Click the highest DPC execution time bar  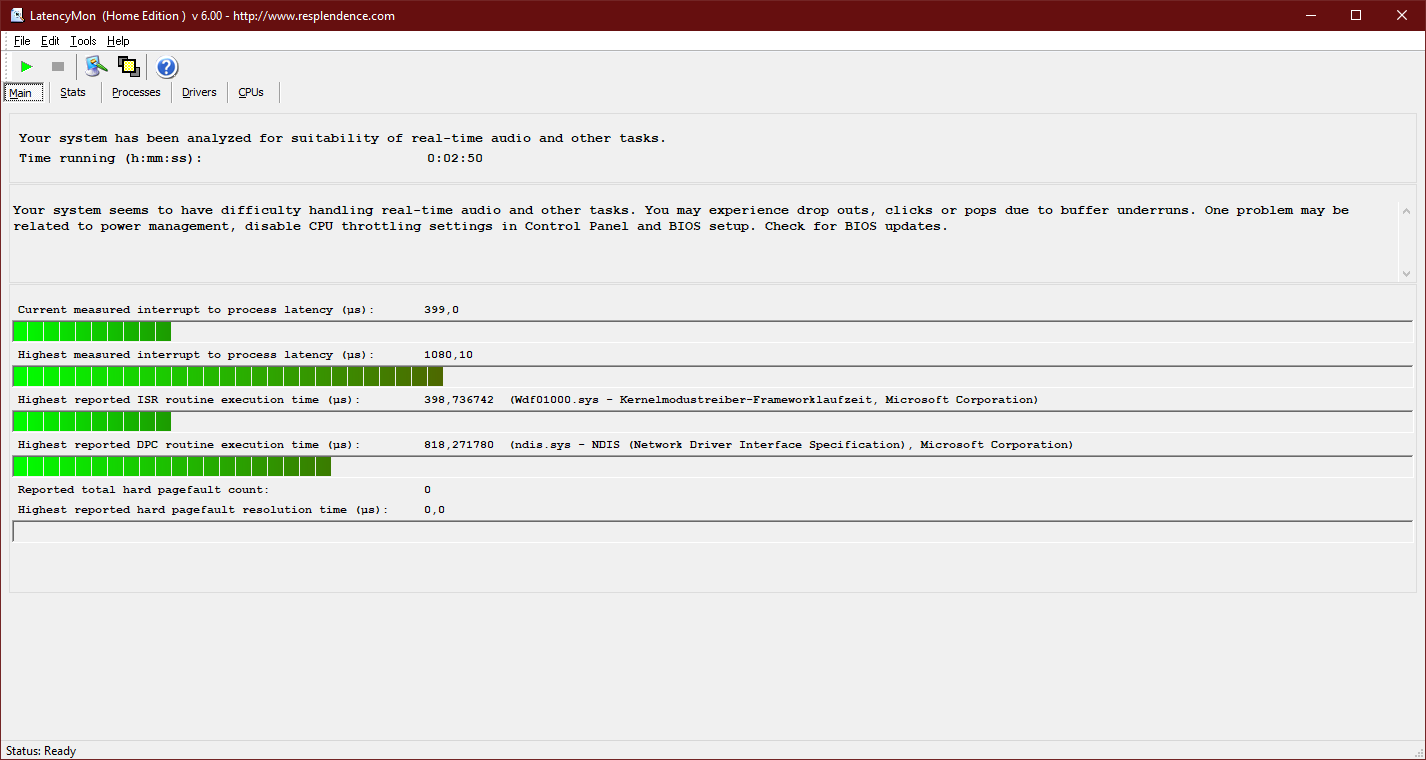713,466
